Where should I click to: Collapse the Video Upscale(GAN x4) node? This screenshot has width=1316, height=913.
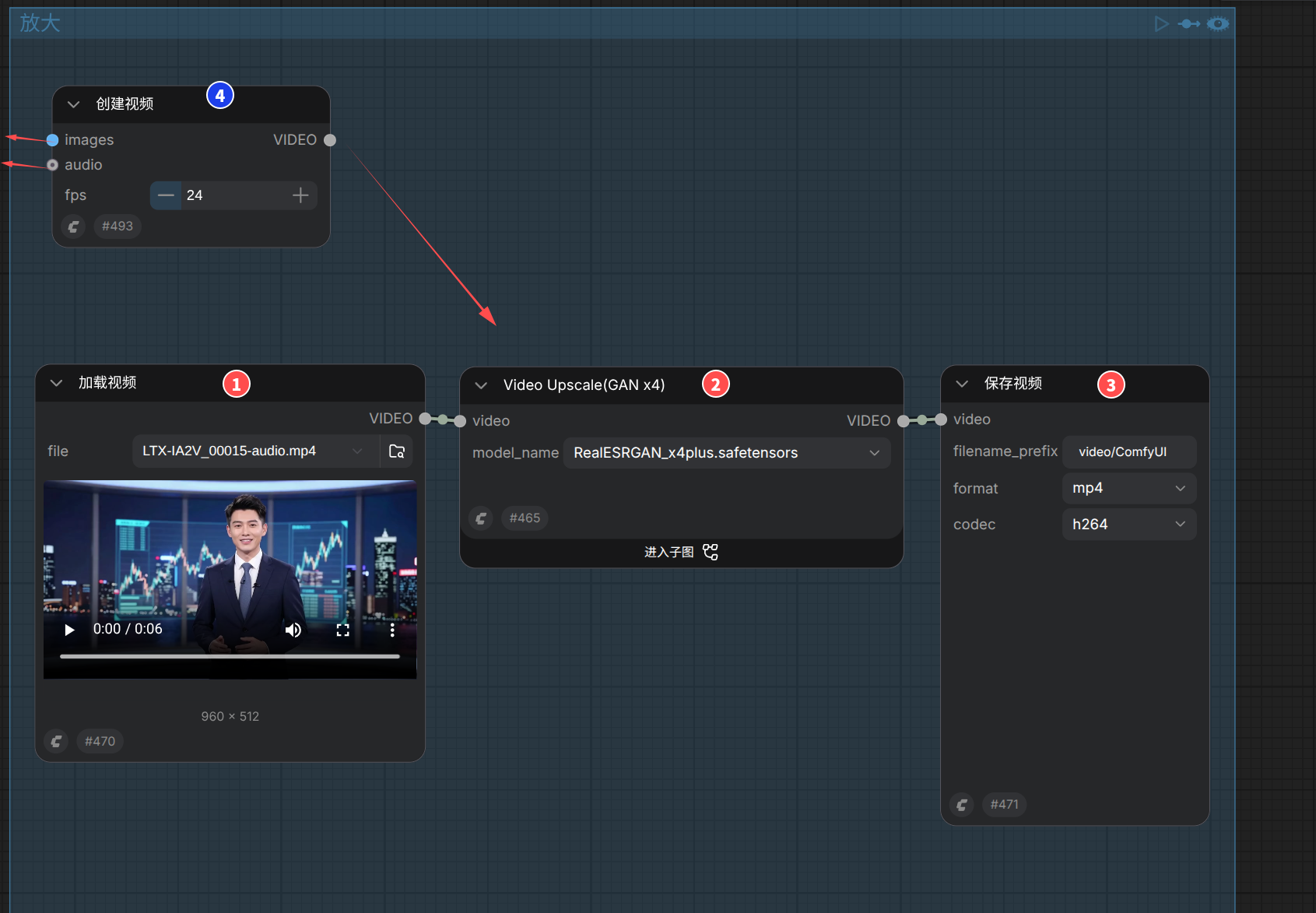[481, 385]
